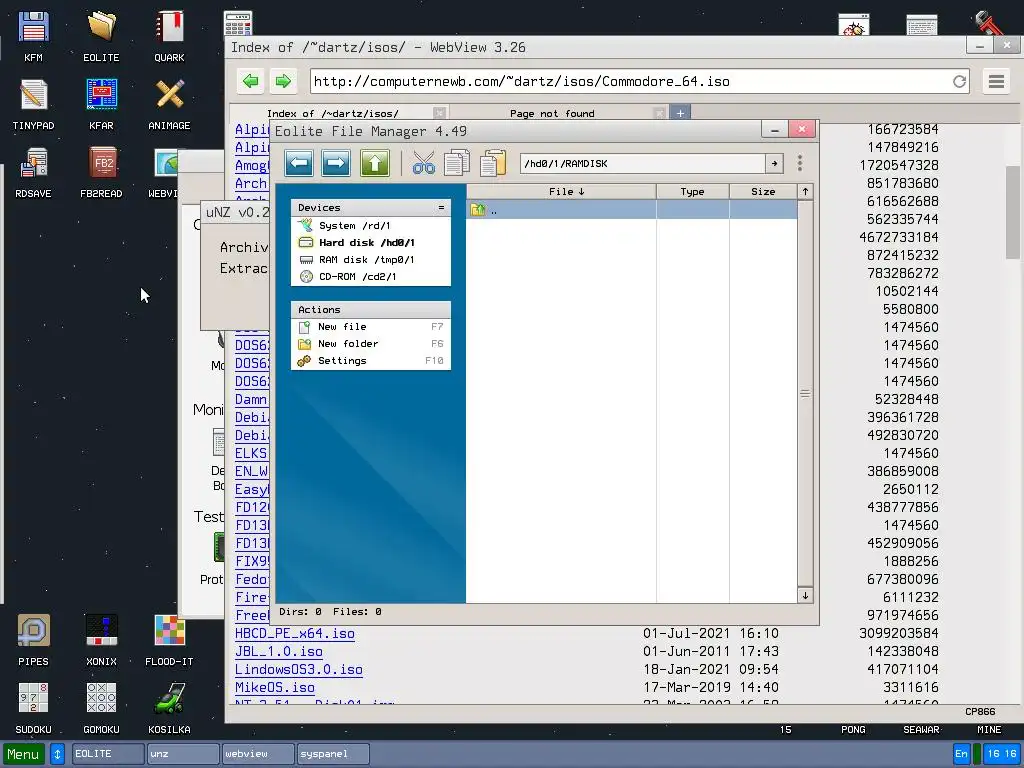Reload the page in WebView
1024x768 pixels.
pos(959,82)
